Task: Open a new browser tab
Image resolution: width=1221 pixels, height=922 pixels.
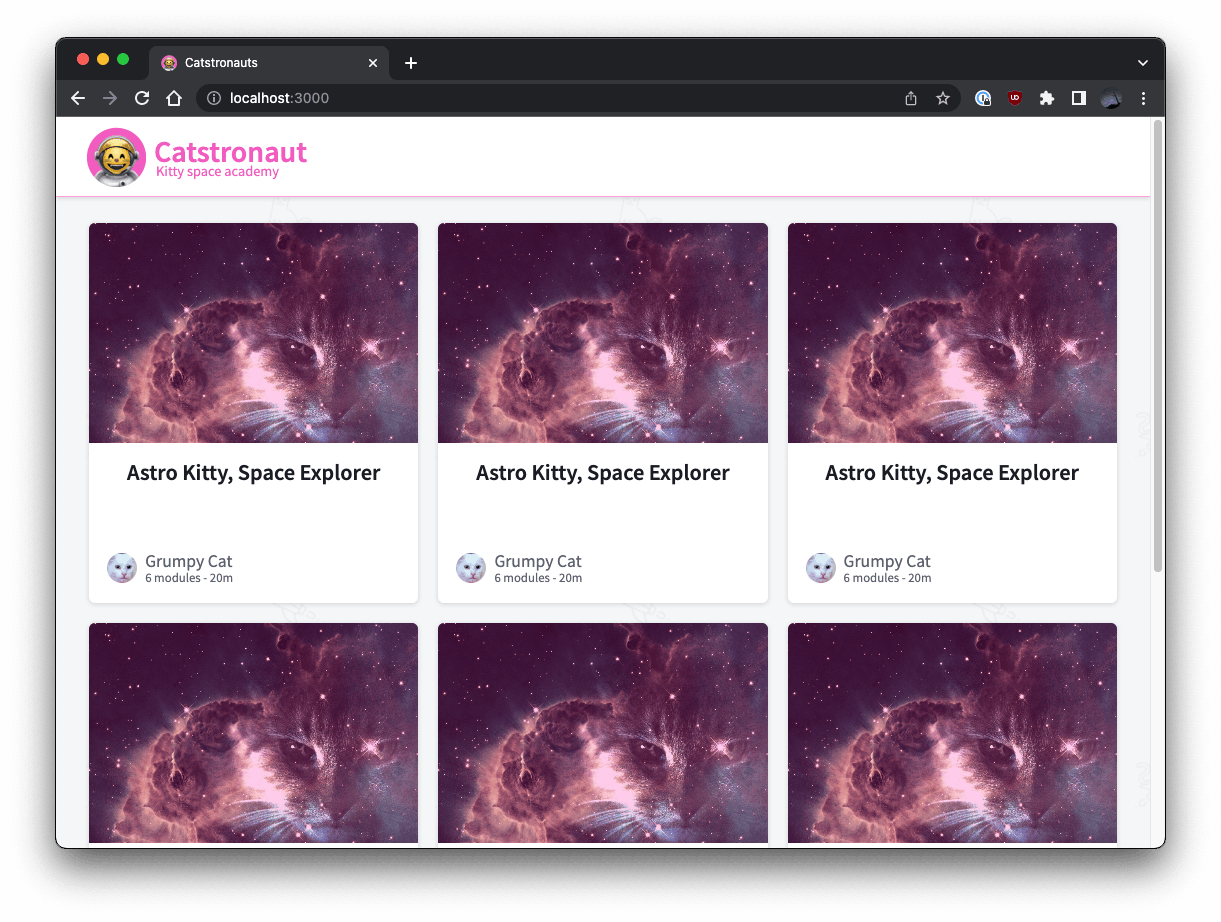Action: 410,63
